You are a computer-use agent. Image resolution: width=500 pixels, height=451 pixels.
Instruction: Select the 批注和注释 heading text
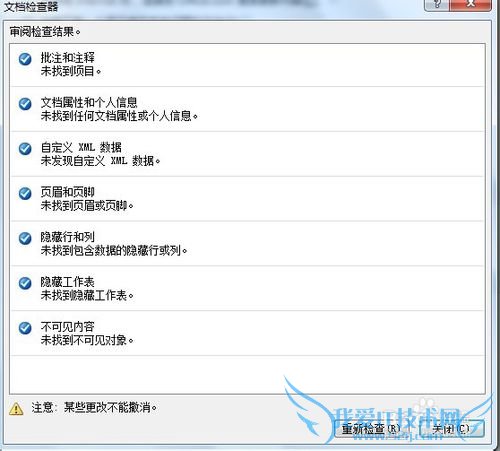68,58
